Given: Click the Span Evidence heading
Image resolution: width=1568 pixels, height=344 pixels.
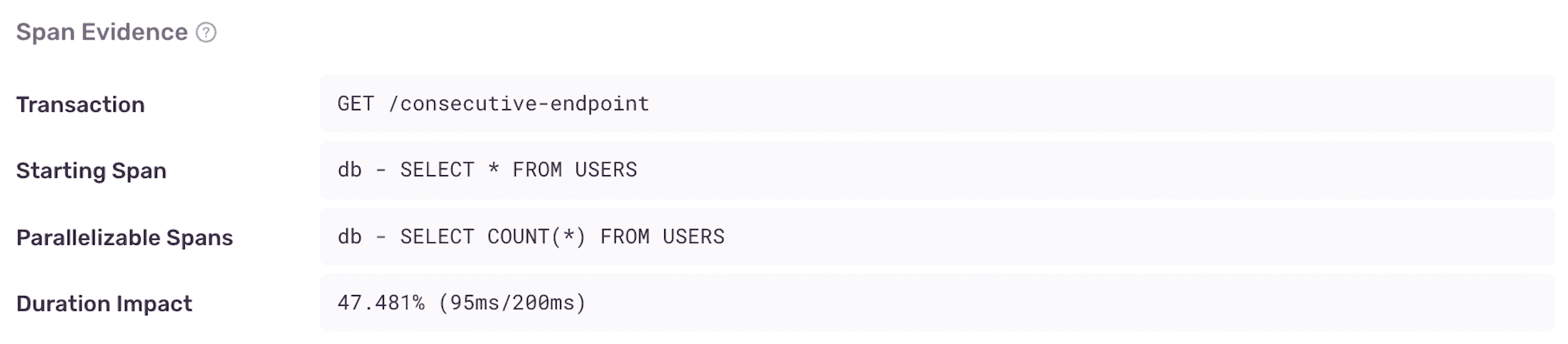Looking at the screenshot, I should tap(101, 32).
